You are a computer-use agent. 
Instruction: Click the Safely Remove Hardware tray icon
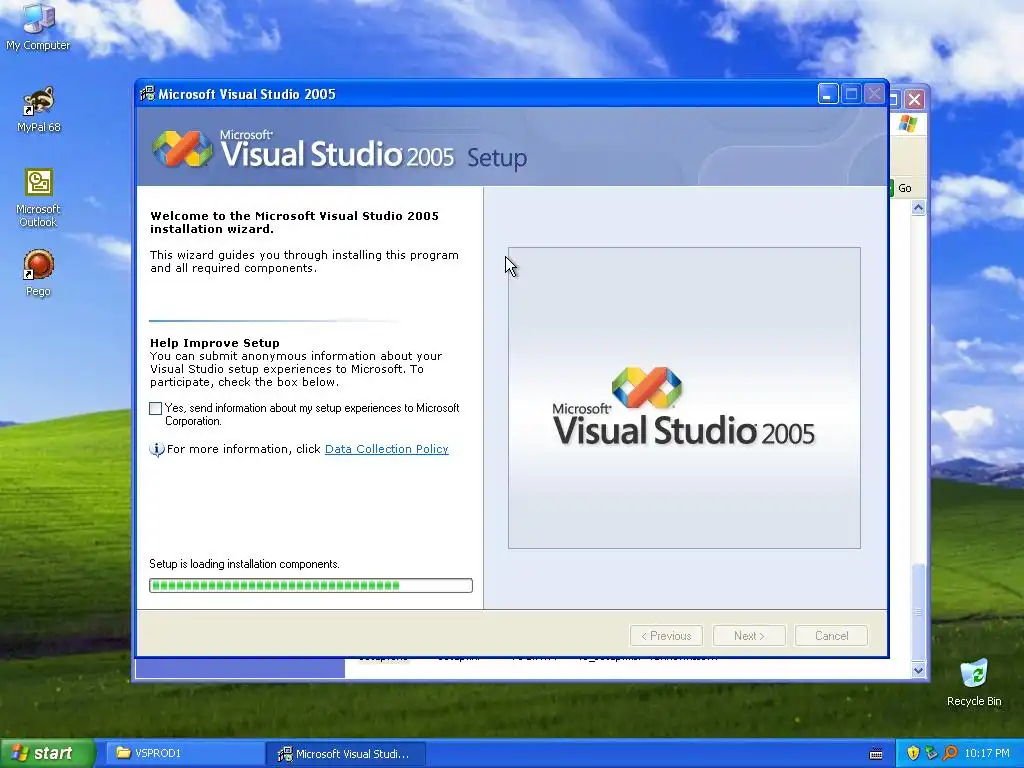931,753
